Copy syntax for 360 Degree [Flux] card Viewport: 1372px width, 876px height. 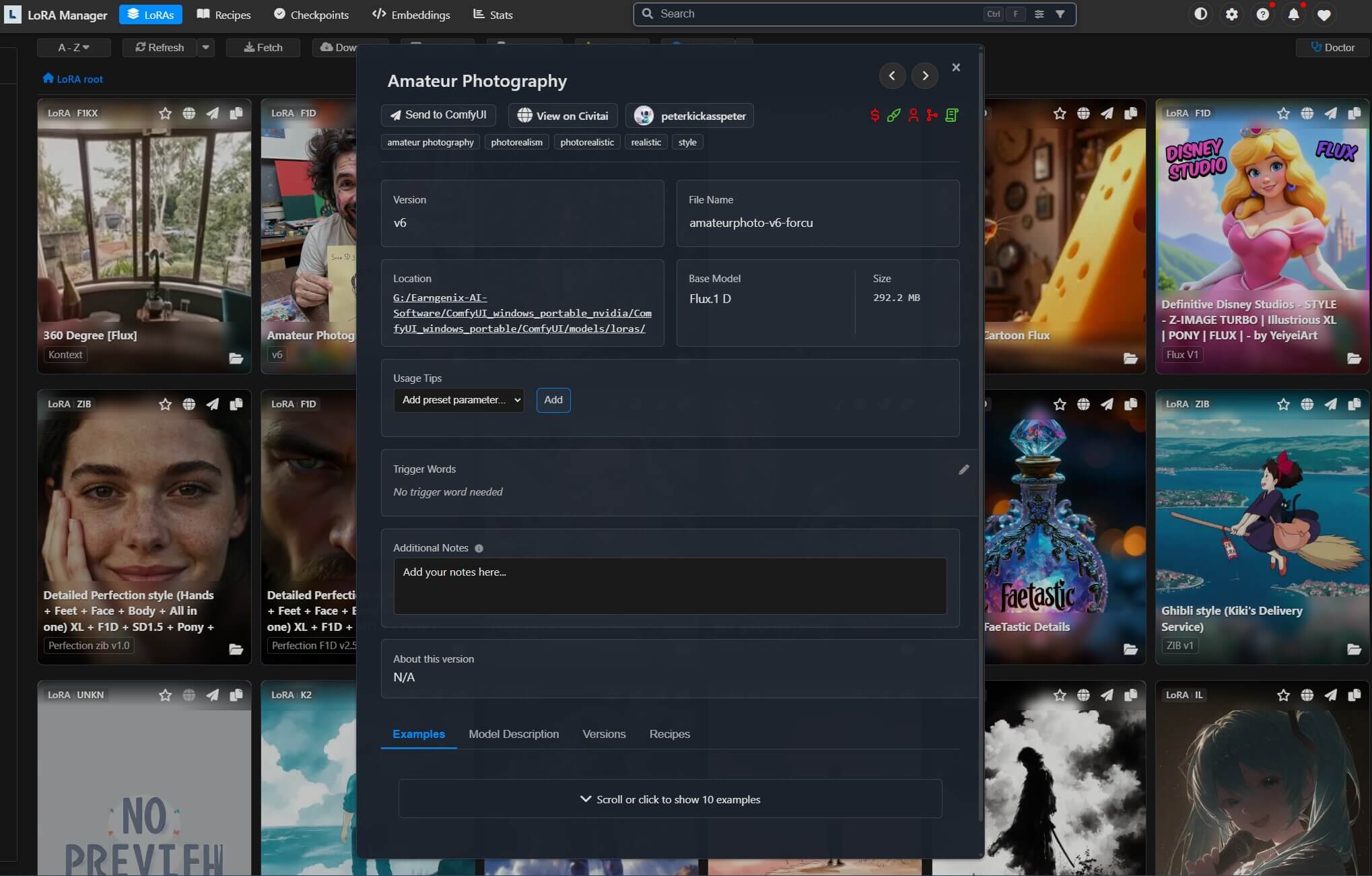[236, 113]
